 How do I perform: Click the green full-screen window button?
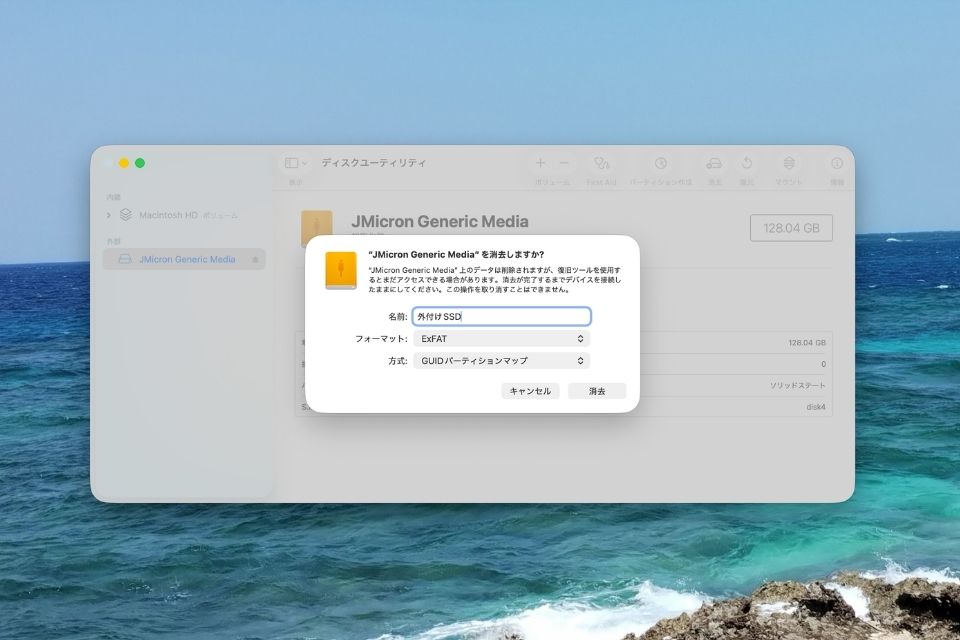click(x=140, y=163)
